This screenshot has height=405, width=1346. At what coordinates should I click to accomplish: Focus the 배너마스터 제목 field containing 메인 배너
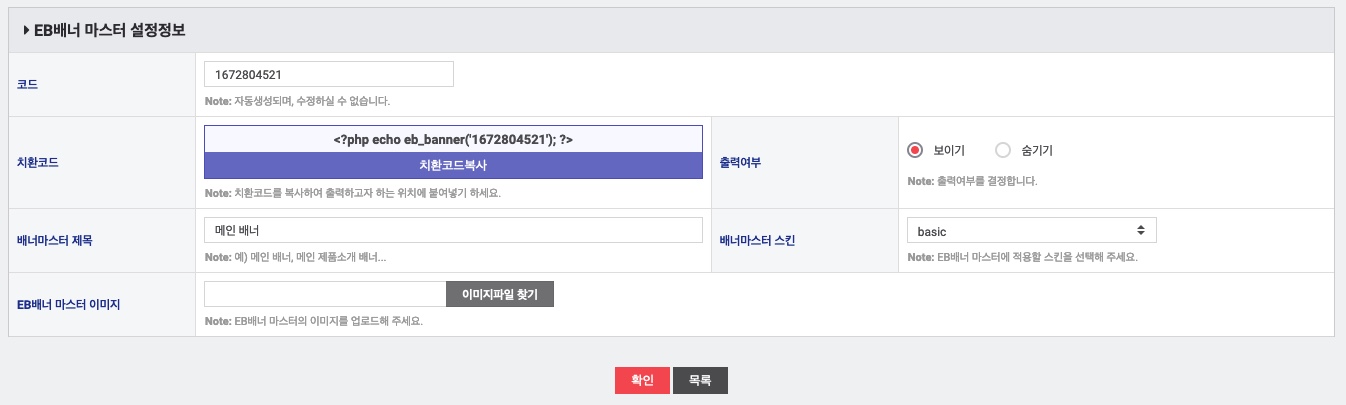point(453,231)
